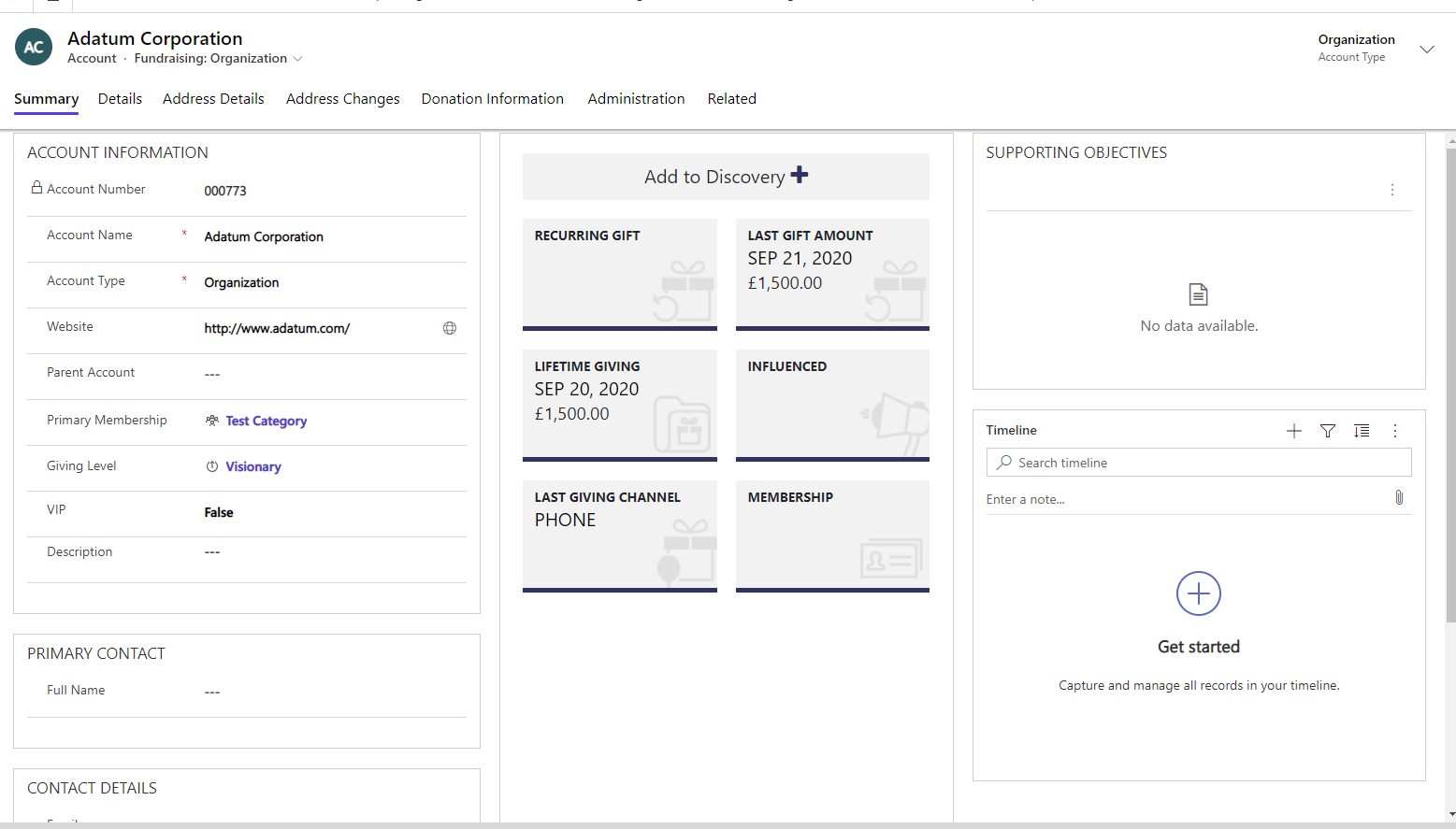
Task: Click the plus icon on Add to Discovery
Action: point(800,175)
